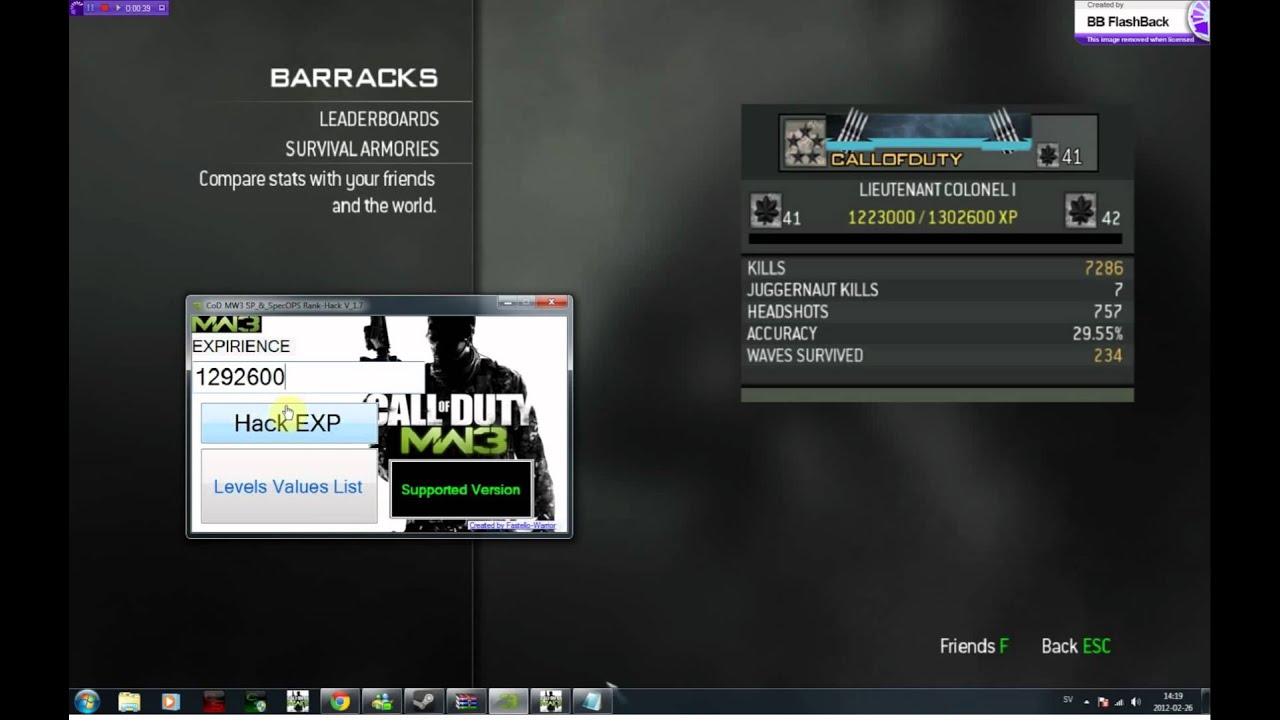Viewport: 1280px width, 720px height.
Task: Click the network signal tray icon
Action: click(1119, 702)
